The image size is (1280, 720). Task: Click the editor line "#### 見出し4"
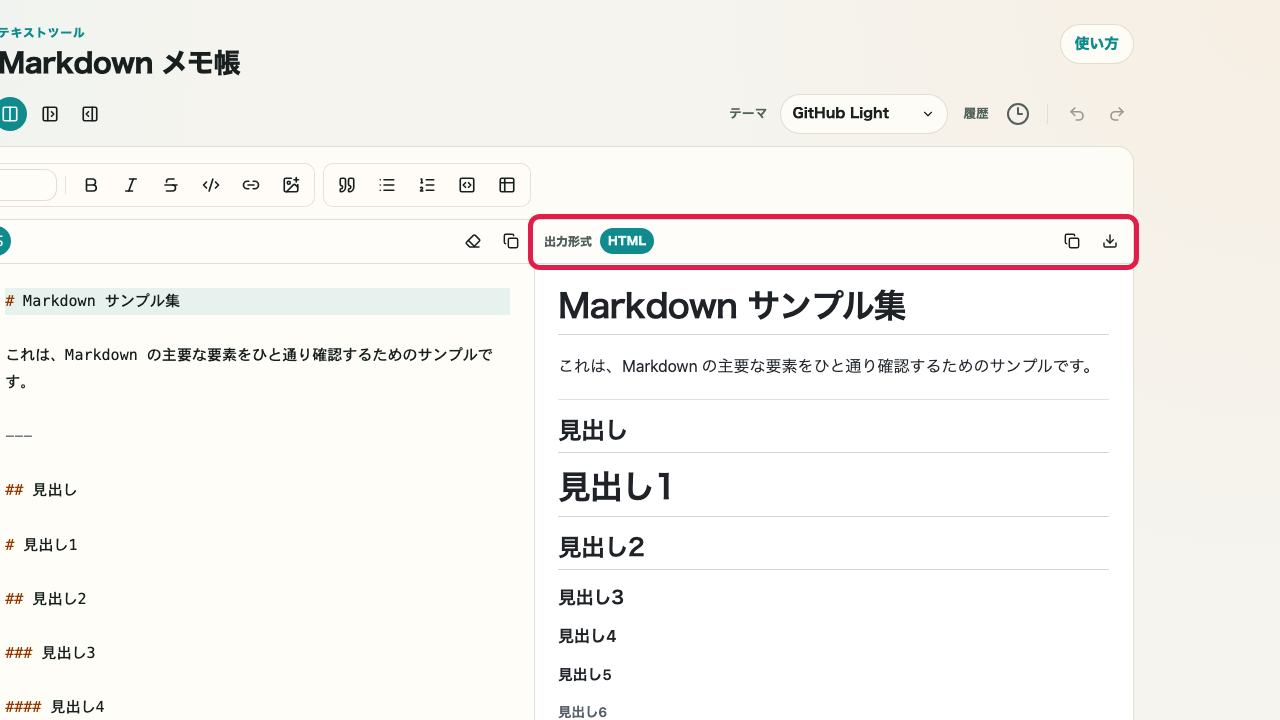tap(55, 707)
